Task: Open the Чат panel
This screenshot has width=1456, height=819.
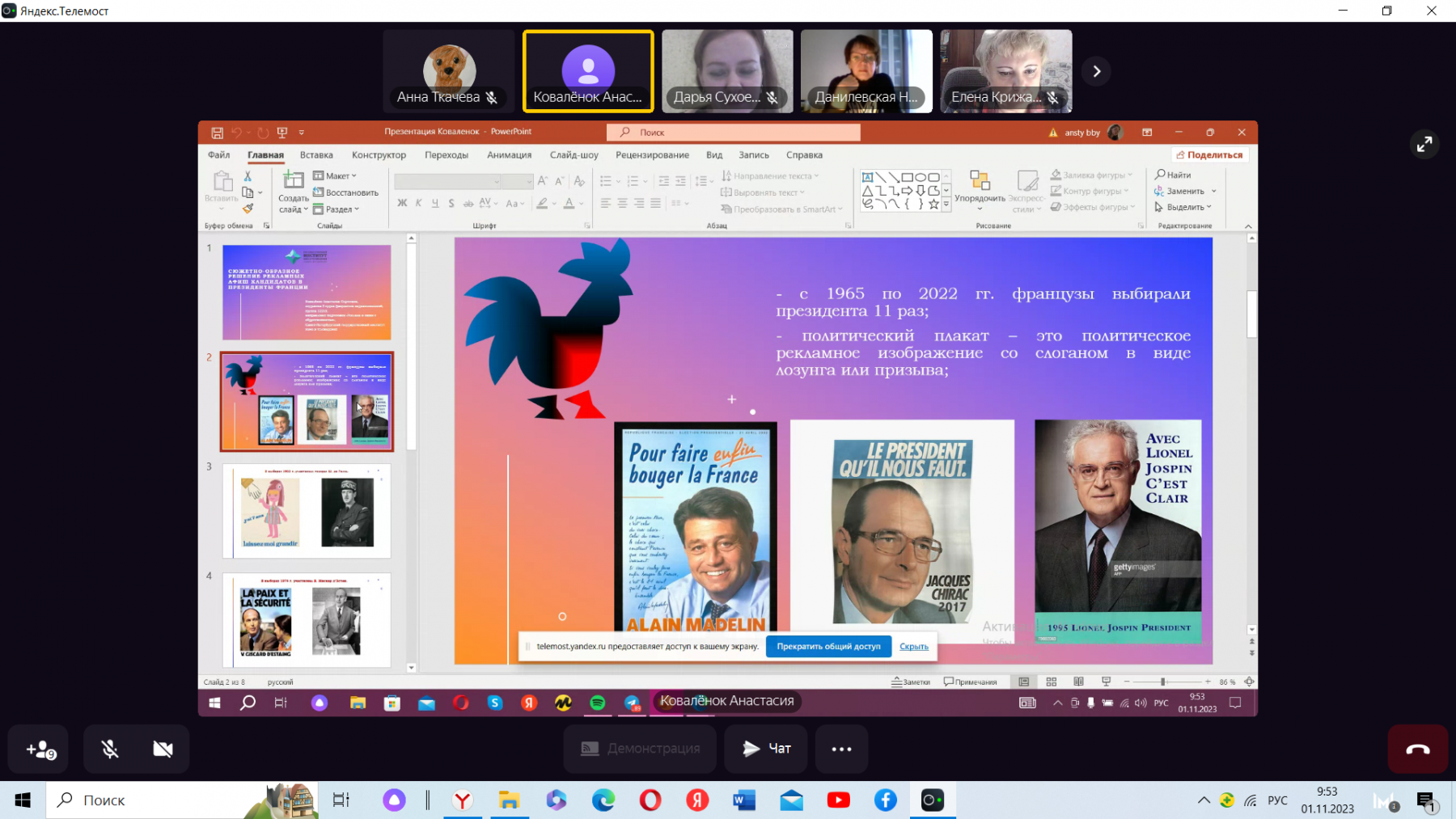Action: [x=765, y=749]
